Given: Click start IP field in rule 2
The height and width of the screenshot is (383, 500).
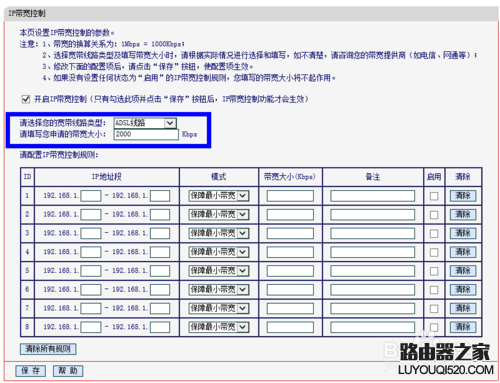Looking at the screenshot, I should point(91,214).
